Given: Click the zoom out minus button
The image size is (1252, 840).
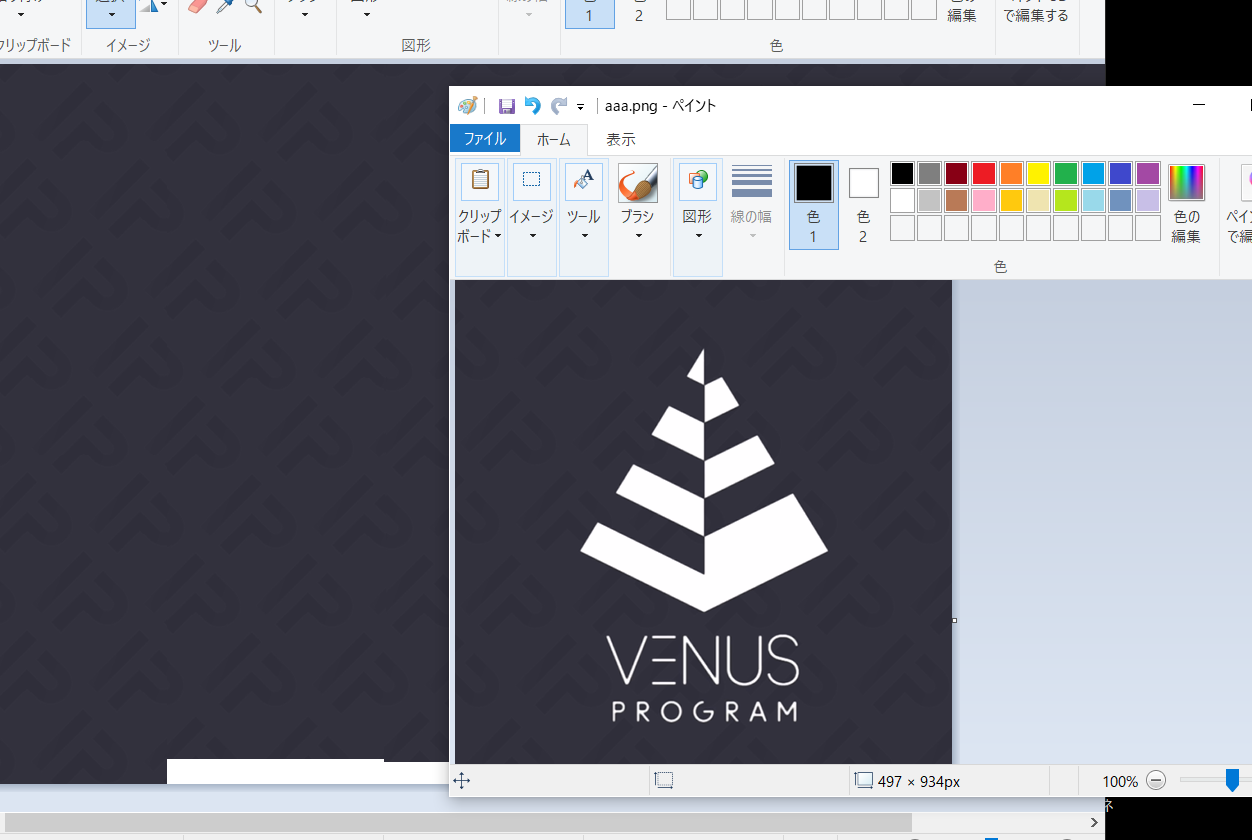Looking at the screenshot, I should point(1156,781).
